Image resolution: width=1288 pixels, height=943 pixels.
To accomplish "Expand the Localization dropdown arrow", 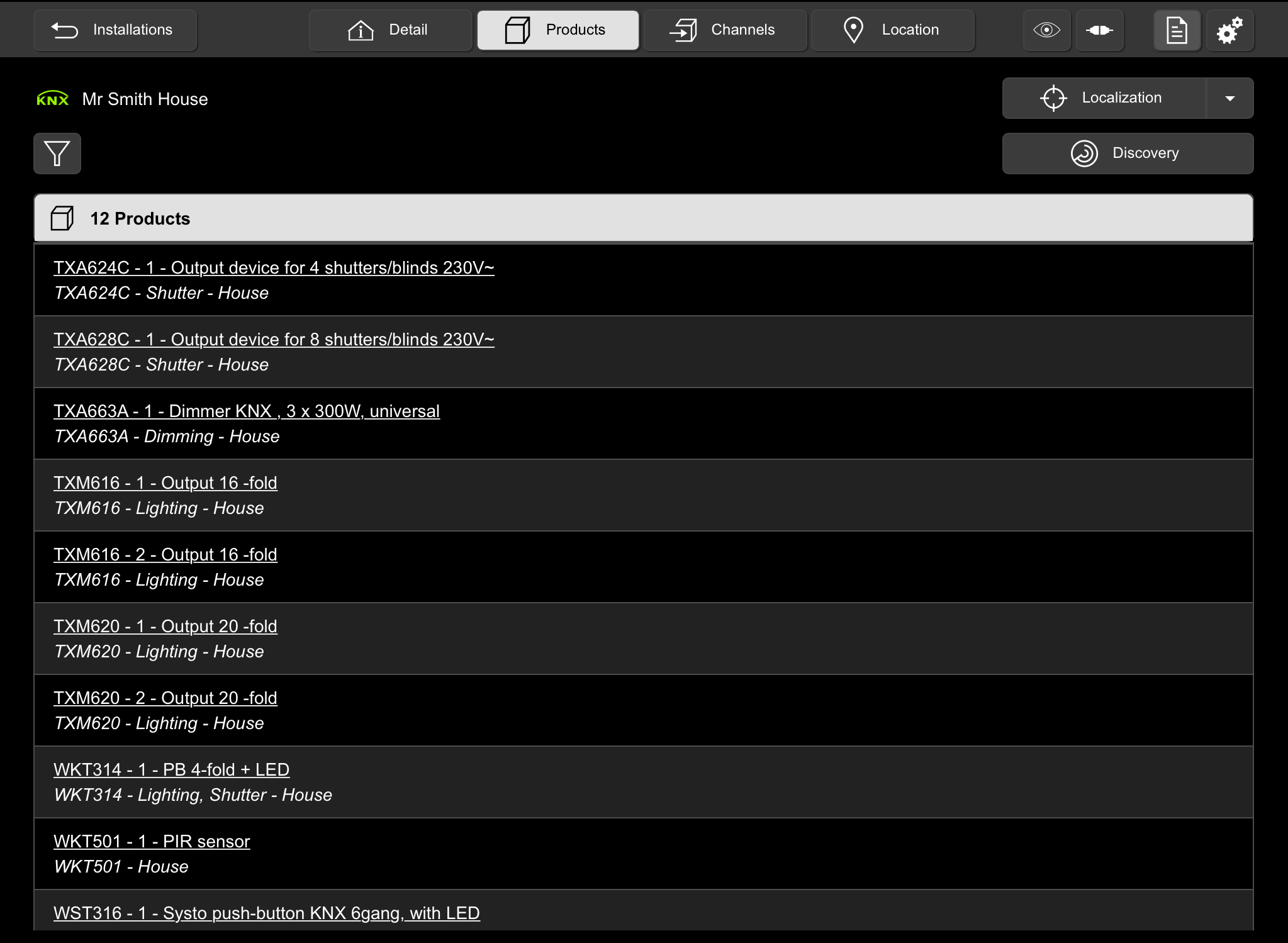I will pyautogui.click(x=1230, y=98).
